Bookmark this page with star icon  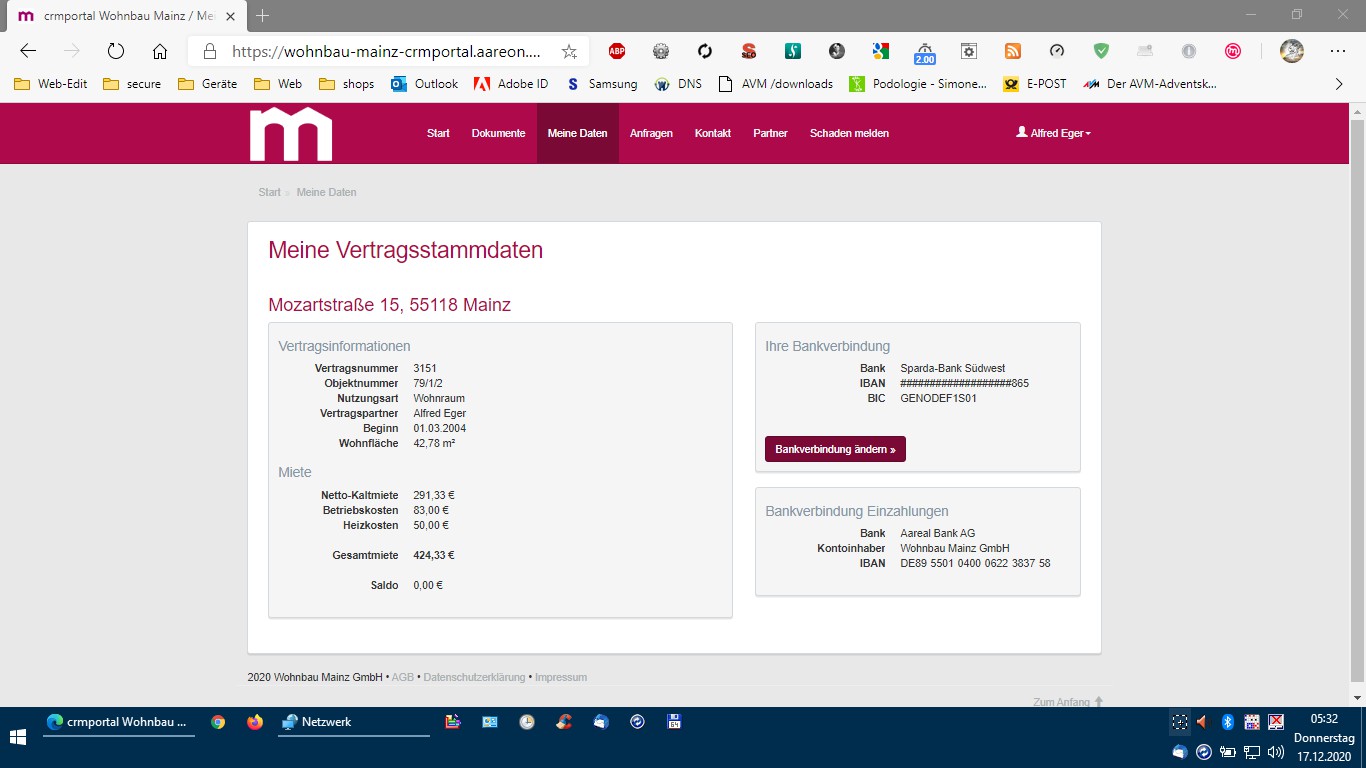click(569, 51)
